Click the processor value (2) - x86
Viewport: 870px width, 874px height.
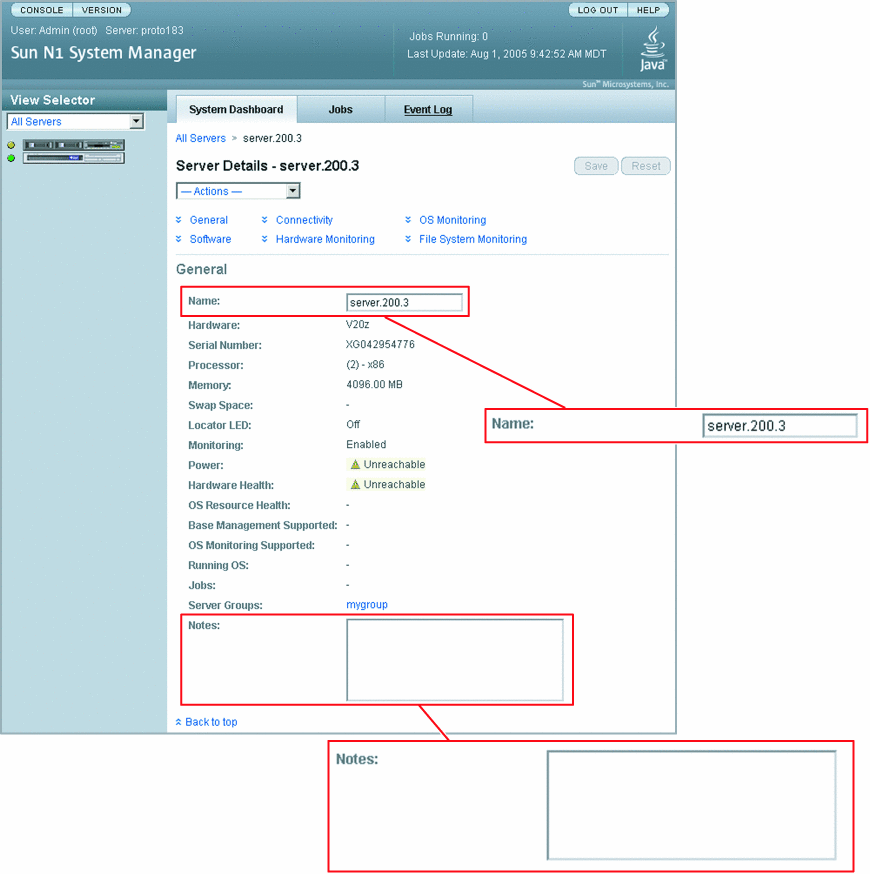tap(365, 365)
